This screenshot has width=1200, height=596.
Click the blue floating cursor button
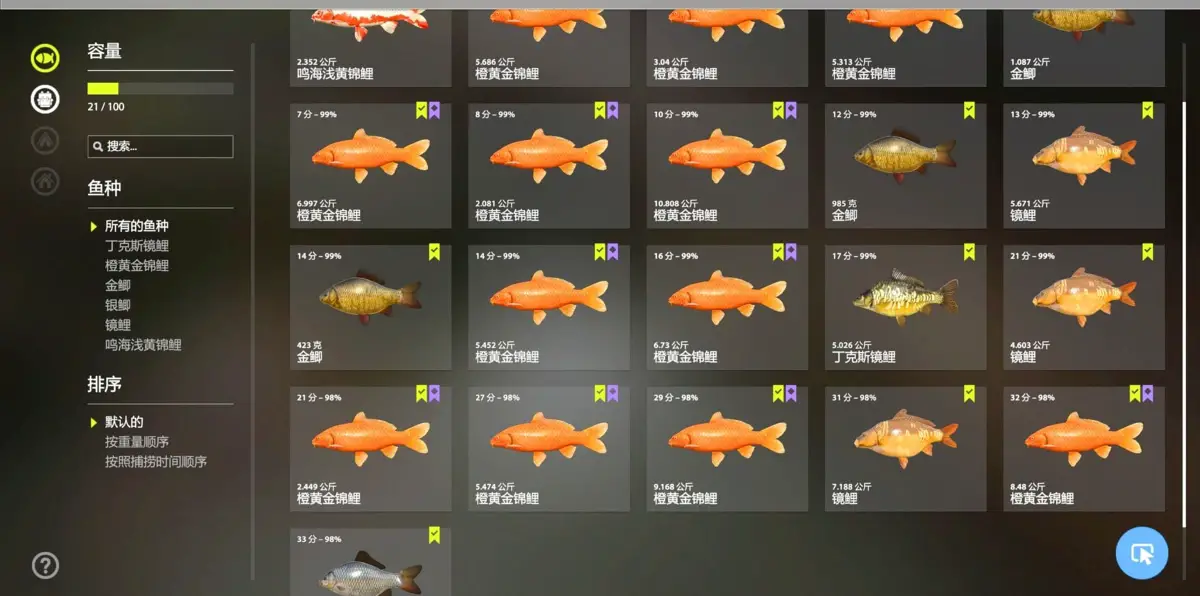point(1142,553)
